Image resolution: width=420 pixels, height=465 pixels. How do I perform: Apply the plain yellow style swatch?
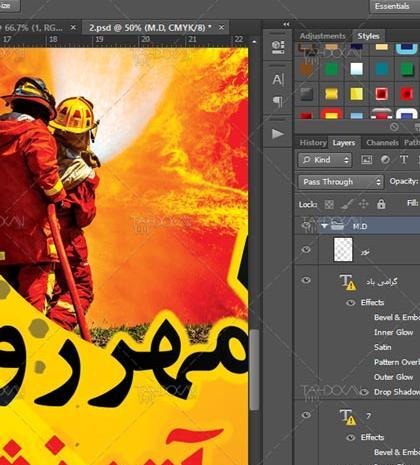coord(356,94)
